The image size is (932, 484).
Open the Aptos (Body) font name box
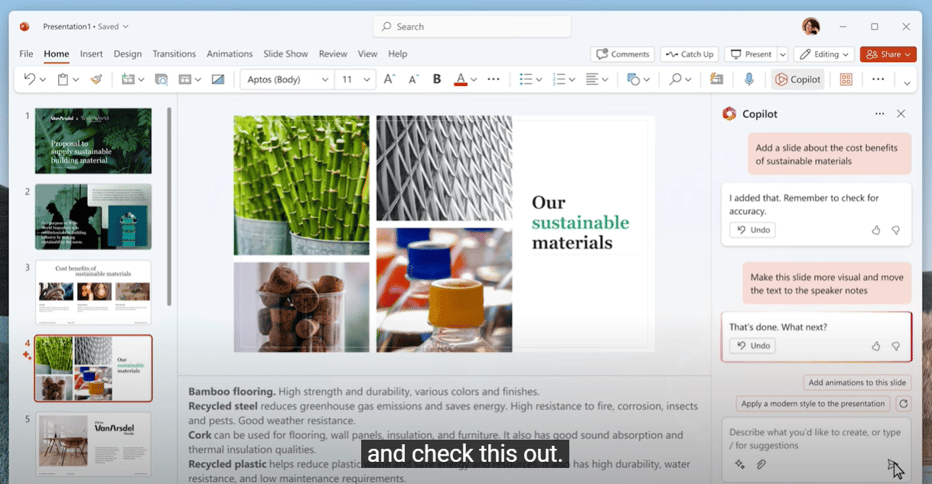[x=287, y=79]
